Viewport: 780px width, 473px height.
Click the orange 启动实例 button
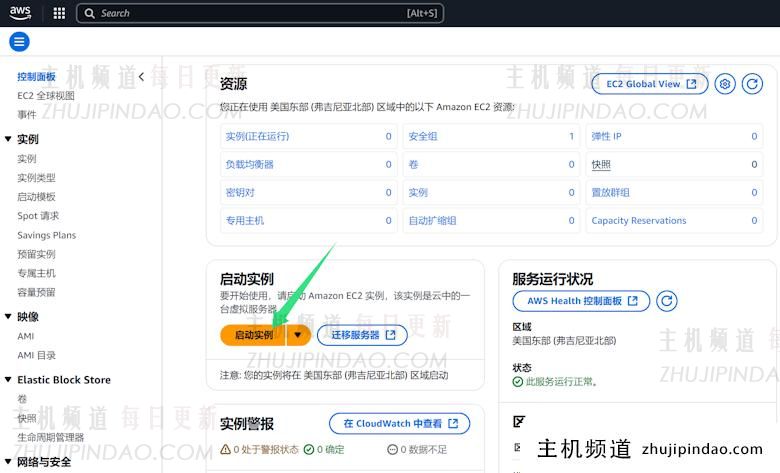coord(253,335)
